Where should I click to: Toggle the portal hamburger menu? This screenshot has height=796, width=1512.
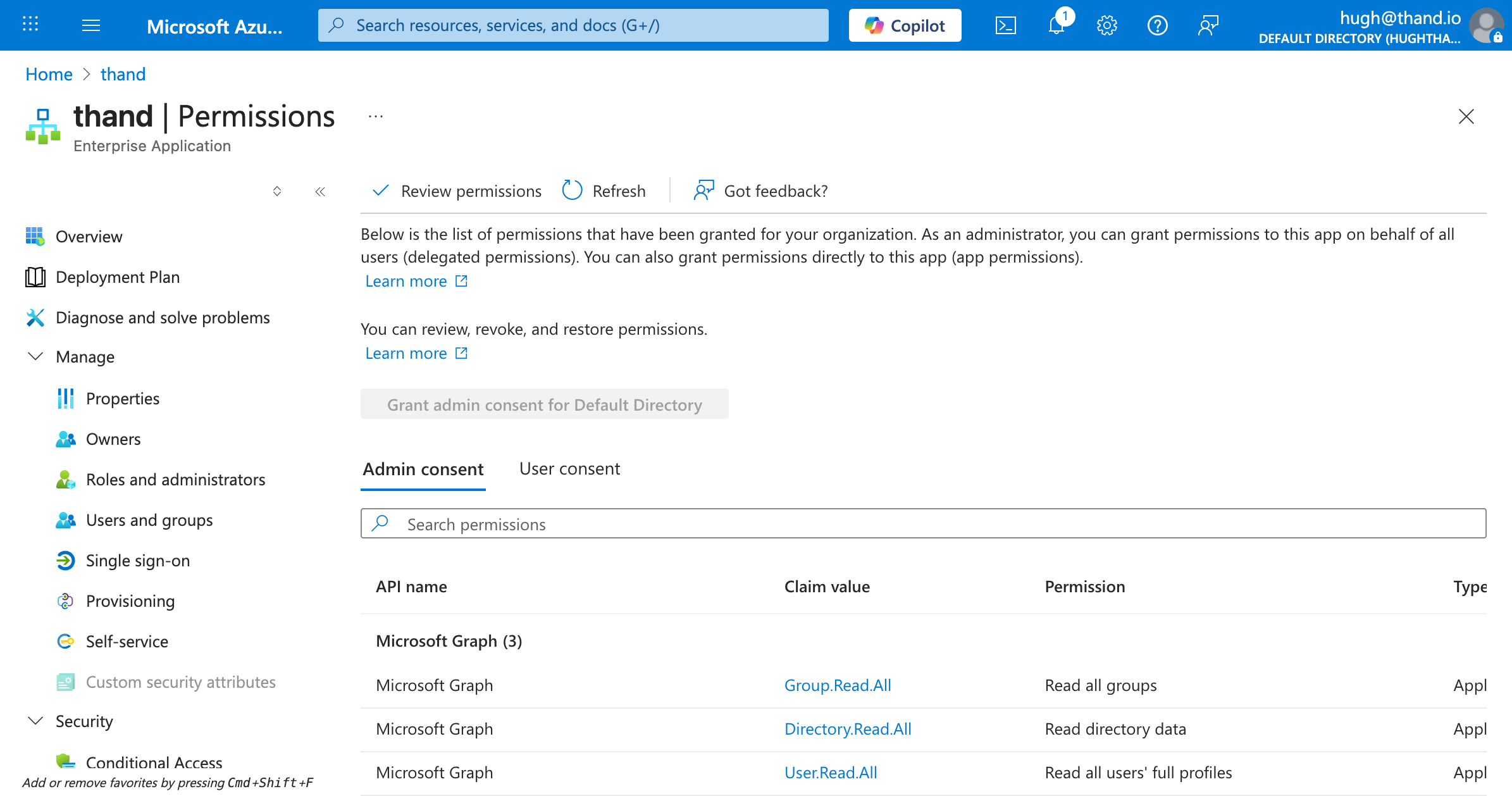pyautogui.click(x=91, y=25)
